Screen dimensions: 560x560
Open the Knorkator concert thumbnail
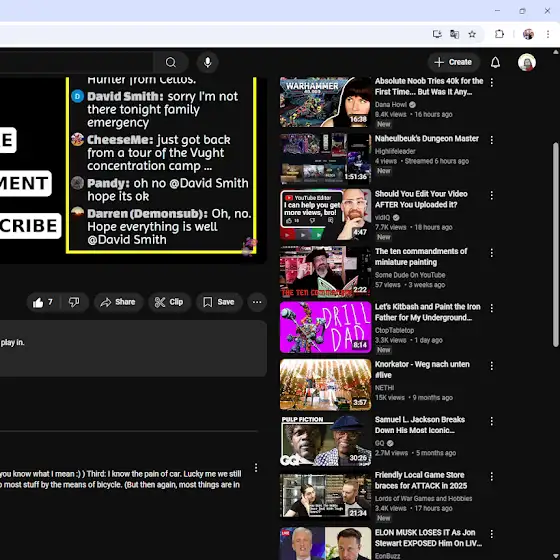[x=325, y=385]
